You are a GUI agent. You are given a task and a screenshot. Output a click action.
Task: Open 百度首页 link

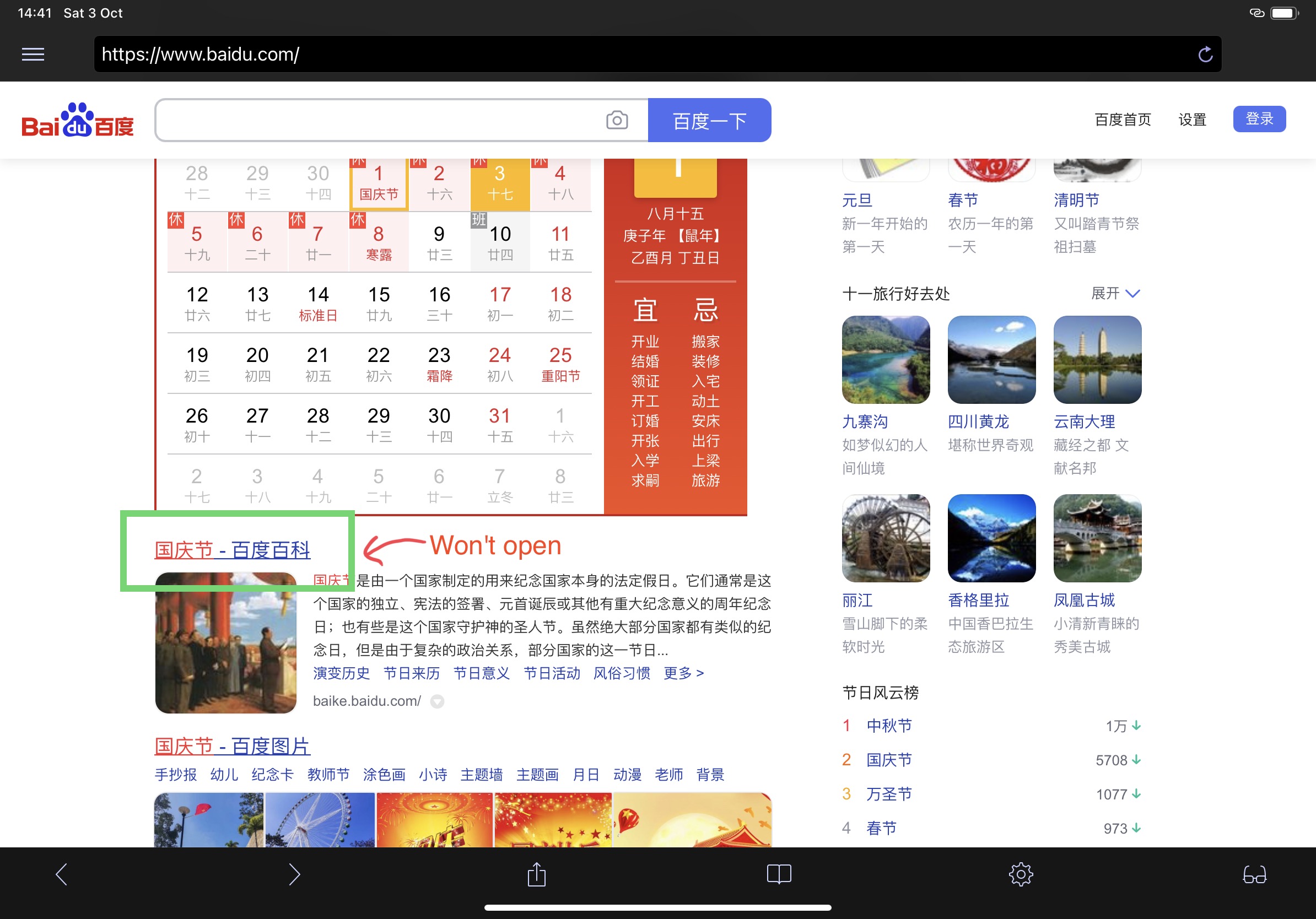[x=1122, y=119]
